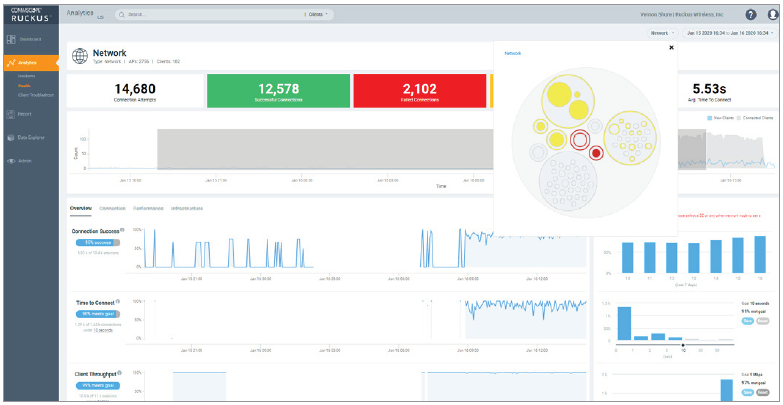This screenshot has width=783, height=405.
Task: Reset the Client Throughput goal
Action: point(762,393)
